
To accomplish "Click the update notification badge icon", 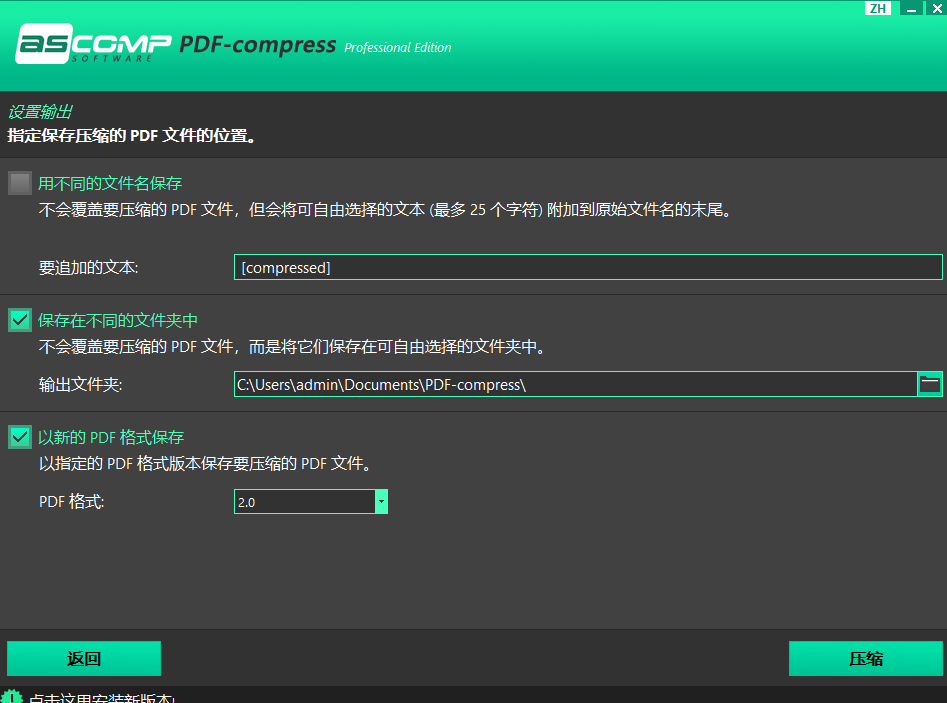I will click(12, 696).
